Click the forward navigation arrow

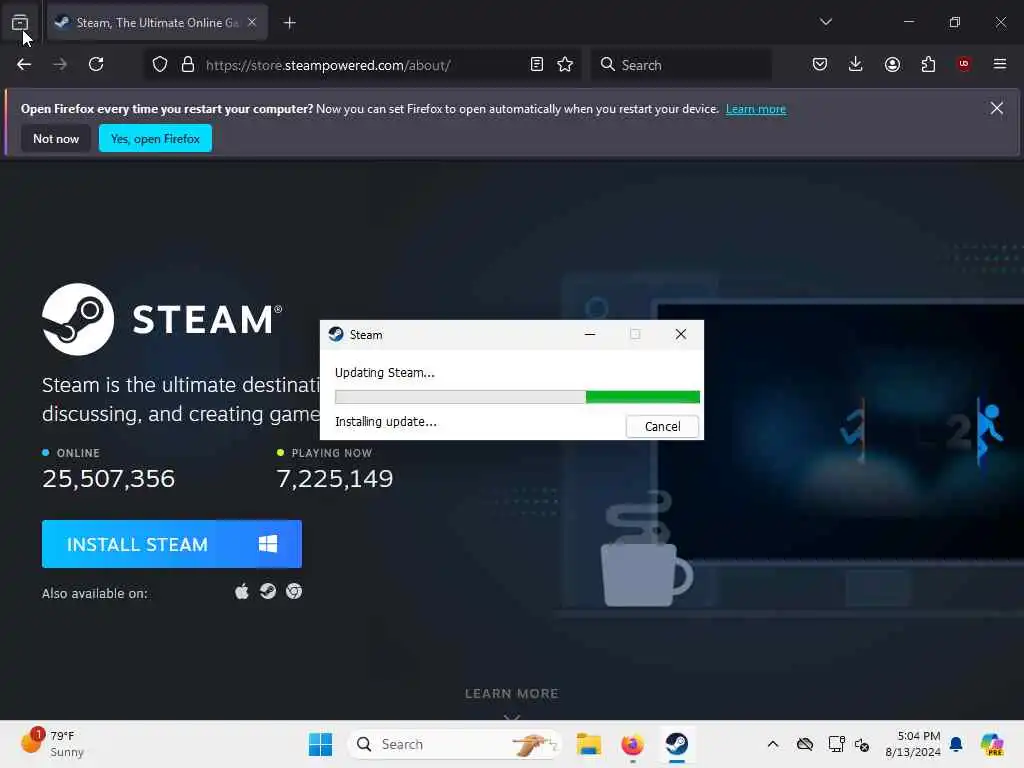tap(60, 65)
